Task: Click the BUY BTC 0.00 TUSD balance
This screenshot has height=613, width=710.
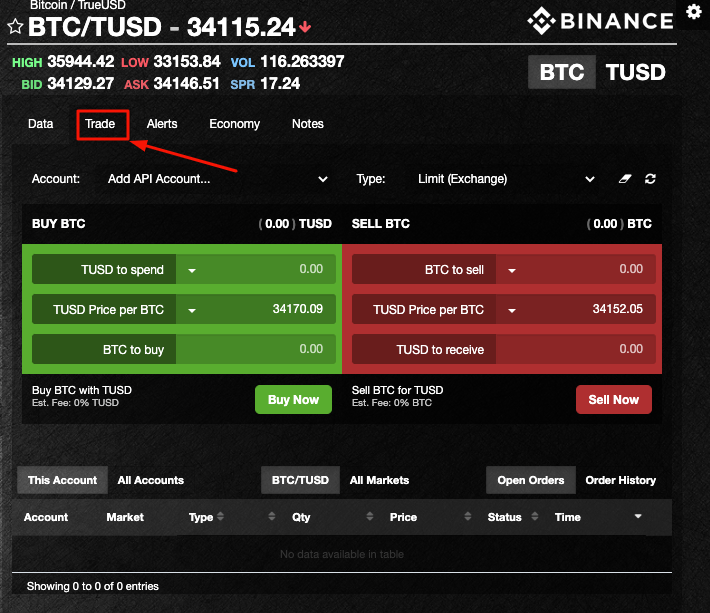Action: coord(295,224)
